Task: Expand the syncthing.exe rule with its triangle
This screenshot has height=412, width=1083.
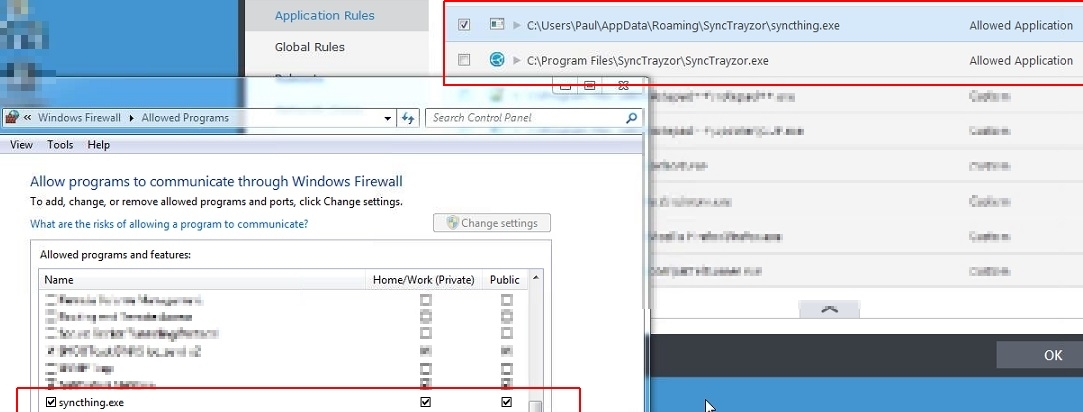Action: 517,26
